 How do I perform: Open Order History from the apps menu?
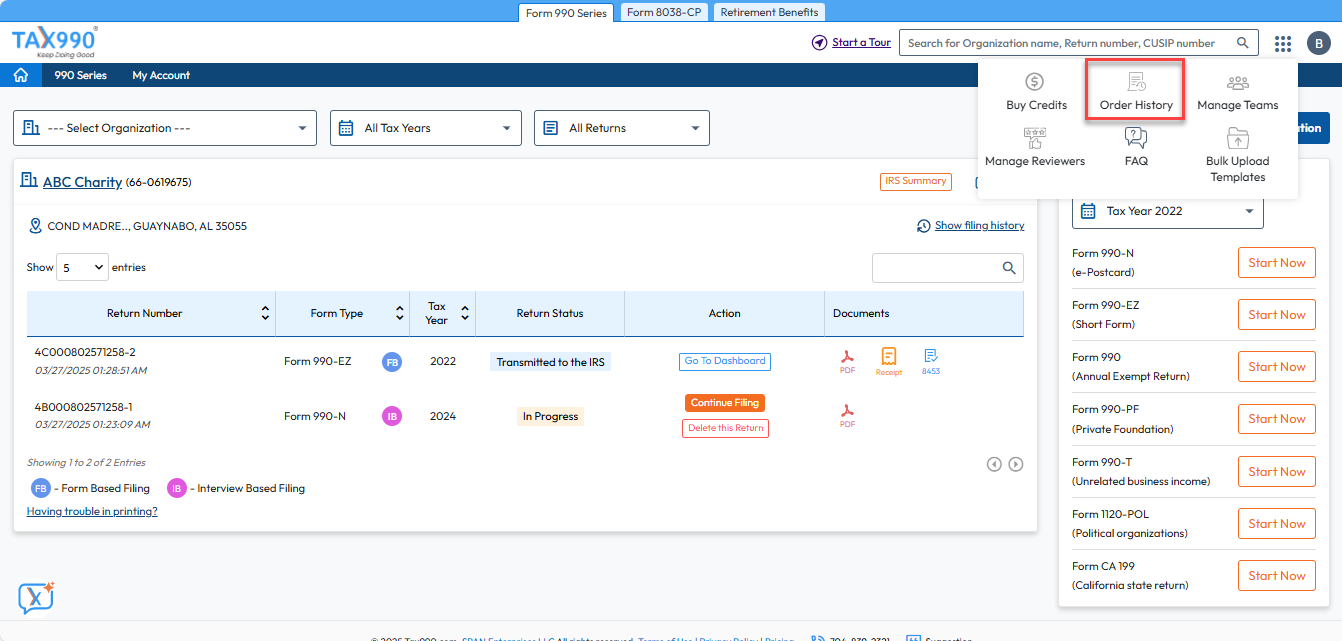pyautogui.click(x=1136, y=92)
